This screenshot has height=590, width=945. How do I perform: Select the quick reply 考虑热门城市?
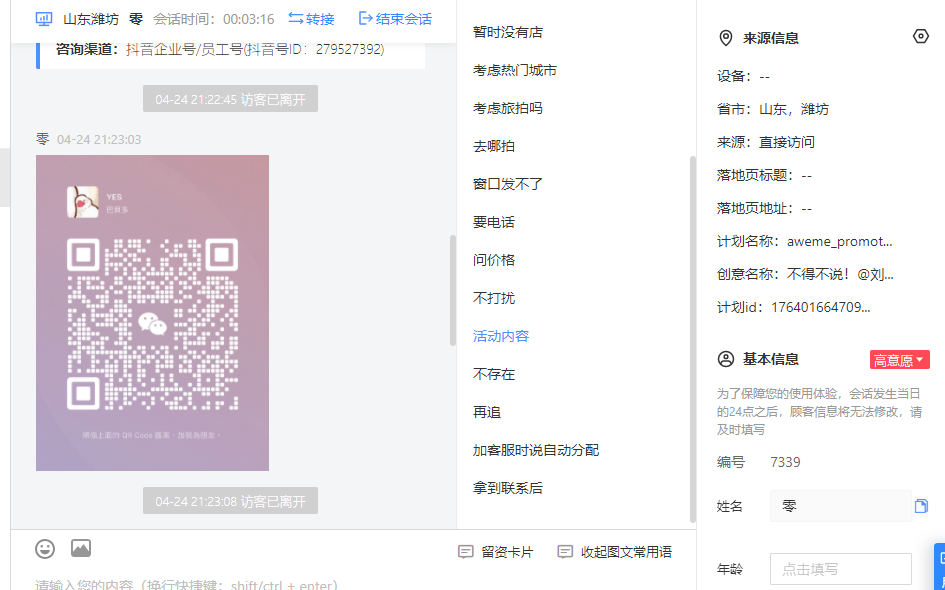[515, 70]
